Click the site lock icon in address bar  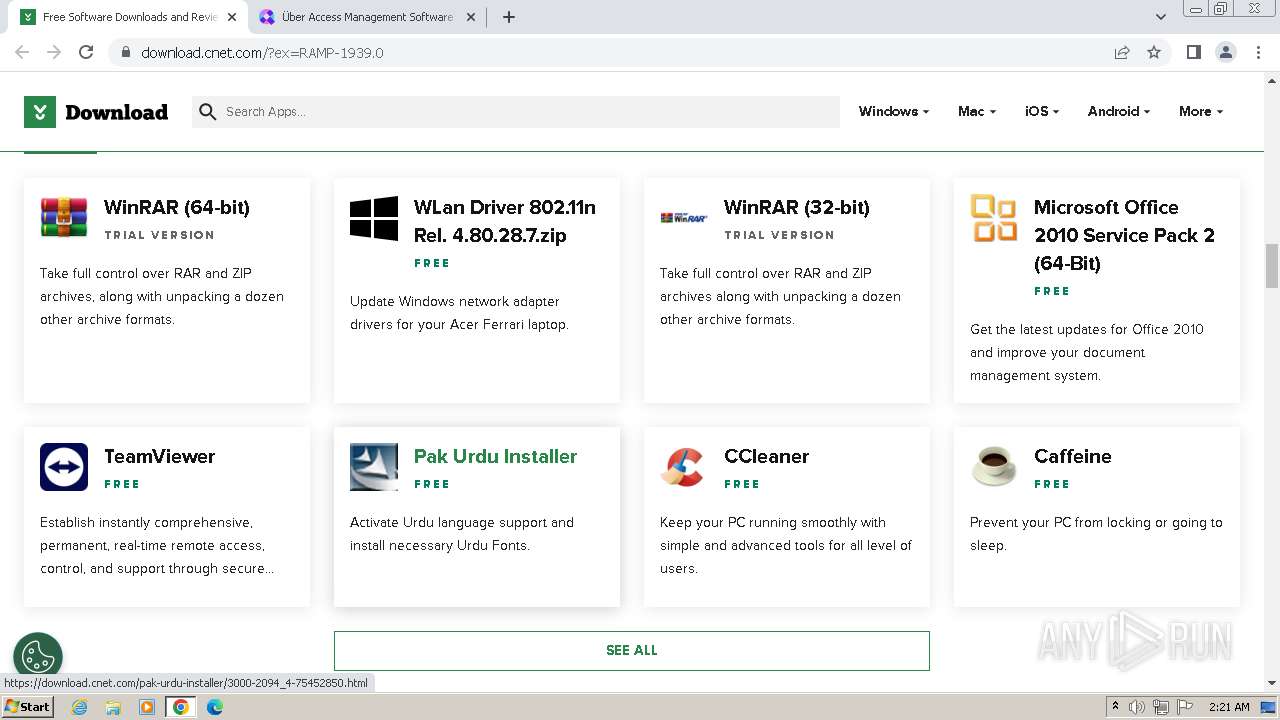[x=126, y=52]
